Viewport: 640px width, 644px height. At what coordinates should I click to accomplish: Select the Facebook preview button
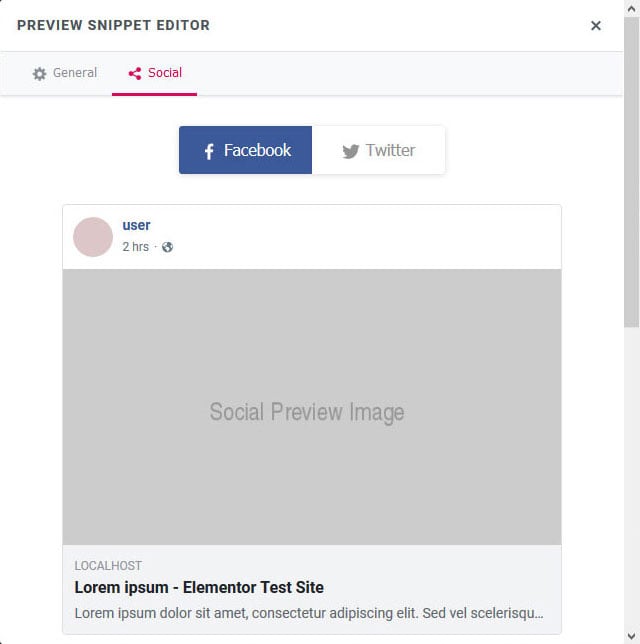pyautogui.click(x=246, y=150)
